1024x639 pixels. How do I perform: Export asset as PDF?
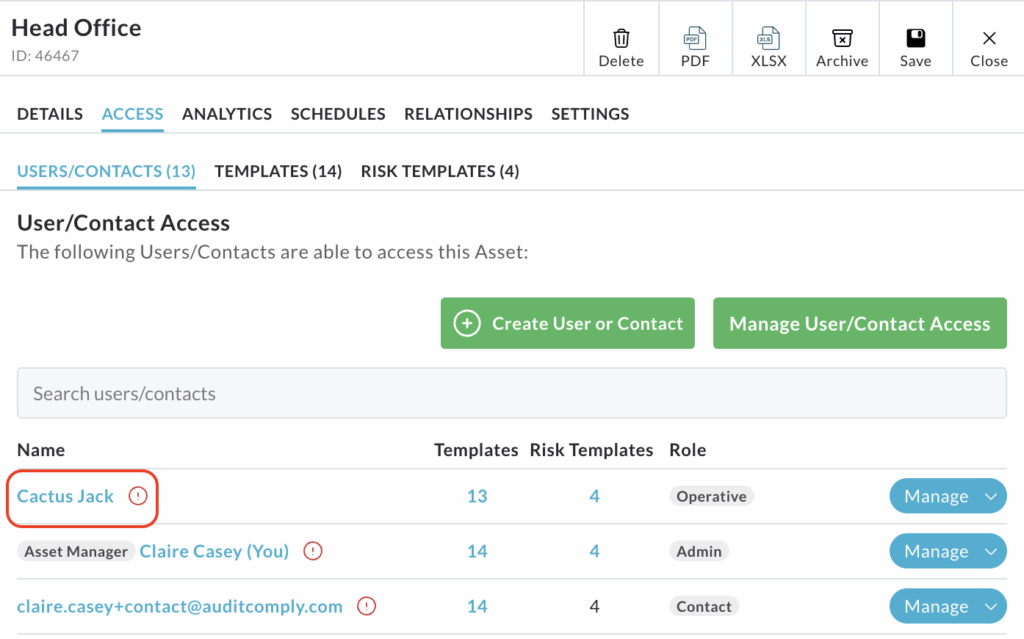point(695,40)
